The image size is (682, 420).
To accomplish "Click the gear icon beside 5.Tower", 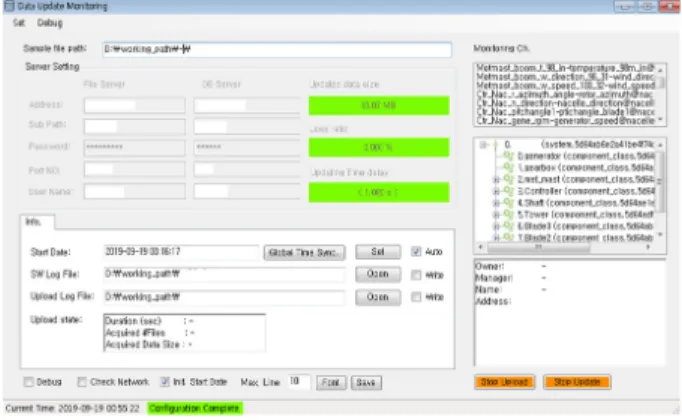I will 508,214.
